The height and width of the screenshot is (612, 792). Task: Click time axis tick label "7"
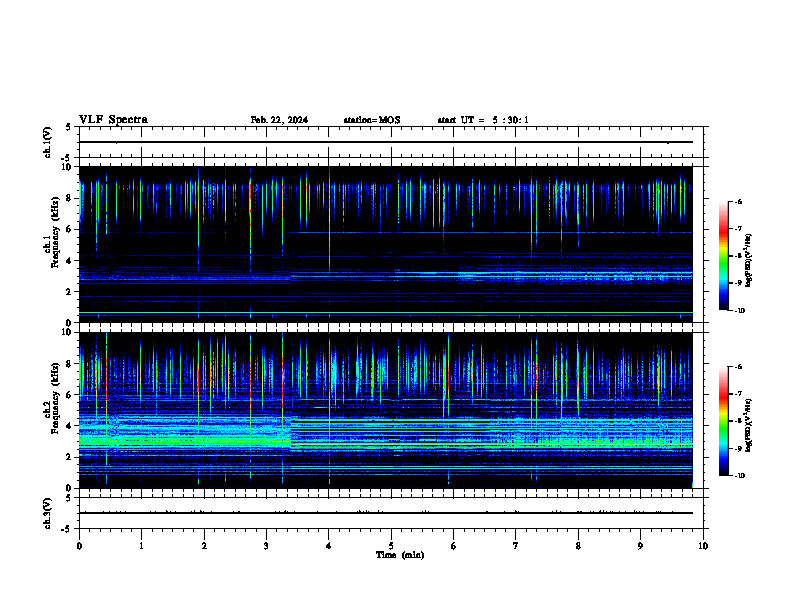point(516,546)
